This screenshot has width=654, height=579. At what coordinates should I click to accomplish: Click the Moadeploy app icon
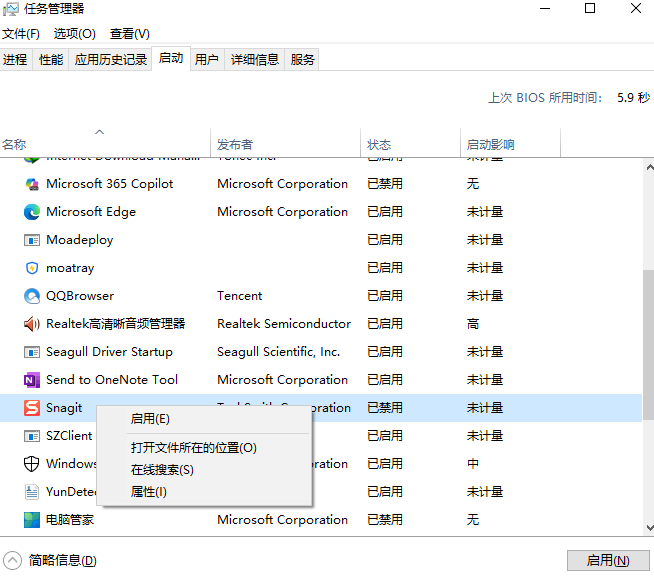pyautogui.click(x=32, y=240)
